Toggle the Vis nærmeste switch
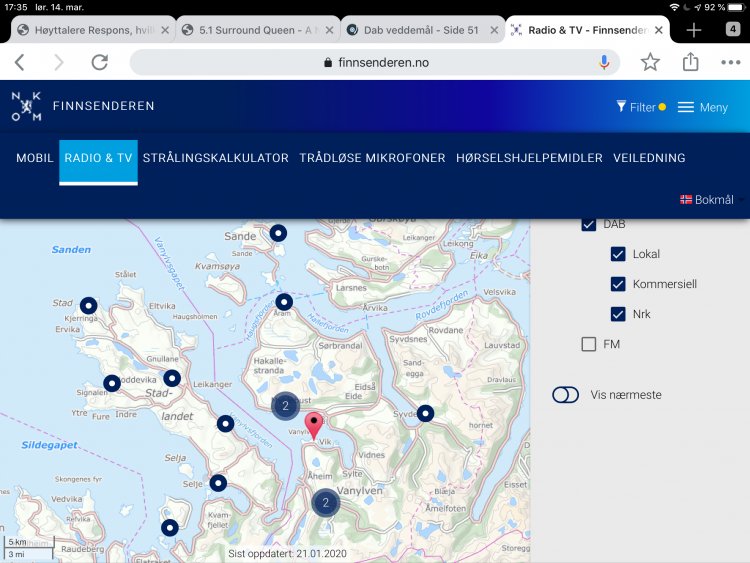 coord(565,395)
